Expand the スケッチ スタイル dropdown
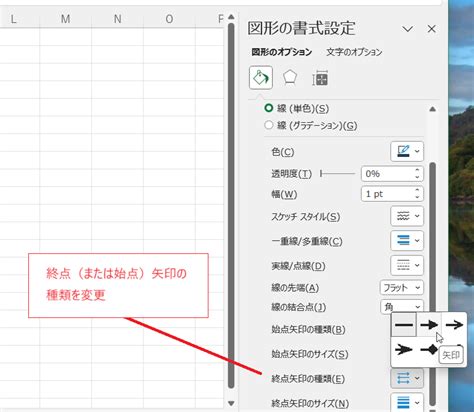This screenshot has width=474, height=412. click(x=407, y=216)
